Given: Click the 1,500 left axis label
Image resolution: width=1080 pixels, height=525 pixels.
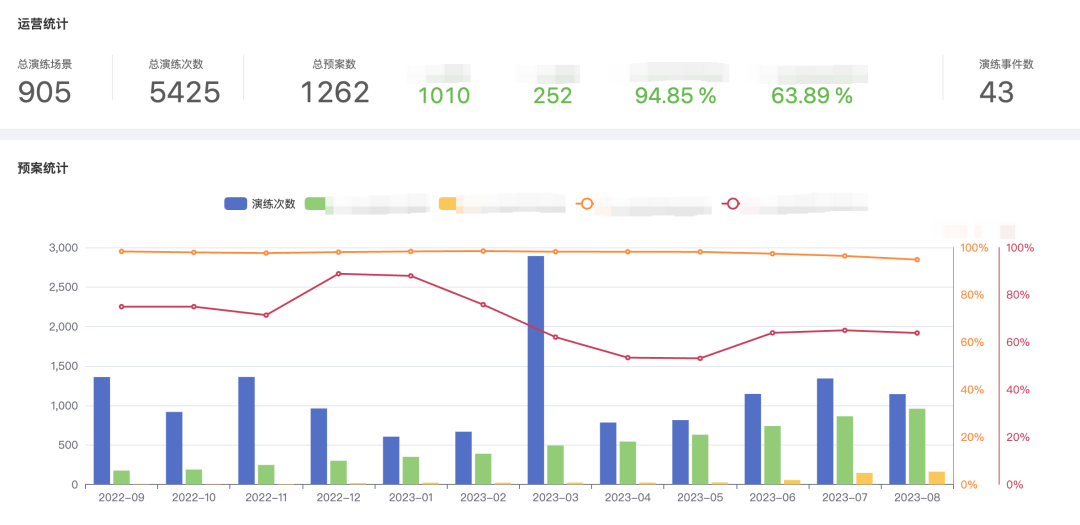Looking at the screenshot, I should (64, 366).
